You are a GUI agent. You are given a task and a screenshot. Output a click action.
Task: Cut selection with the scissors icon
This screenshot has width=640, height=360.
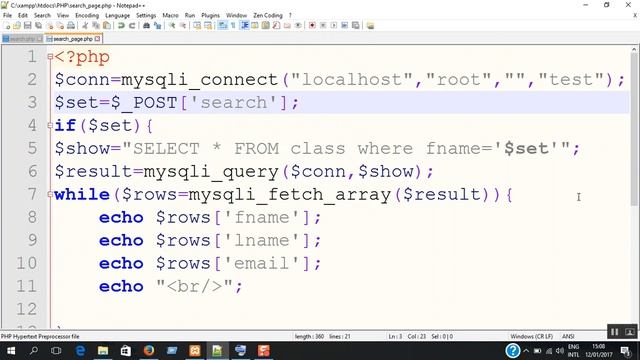[85, 25]
